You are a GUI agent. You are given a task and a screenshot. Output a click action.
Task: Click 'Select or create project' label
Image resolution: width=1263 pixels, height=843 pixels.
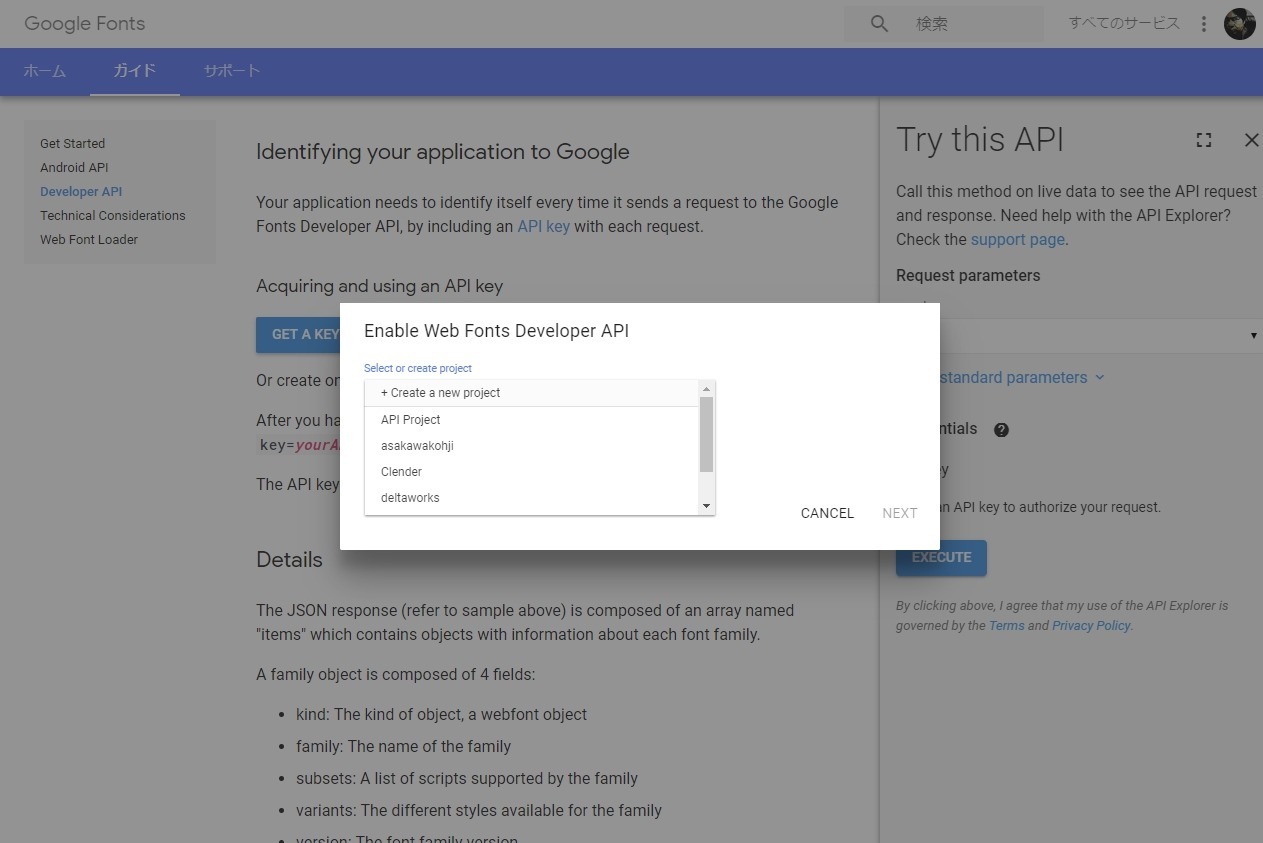[x=418, y=368]
